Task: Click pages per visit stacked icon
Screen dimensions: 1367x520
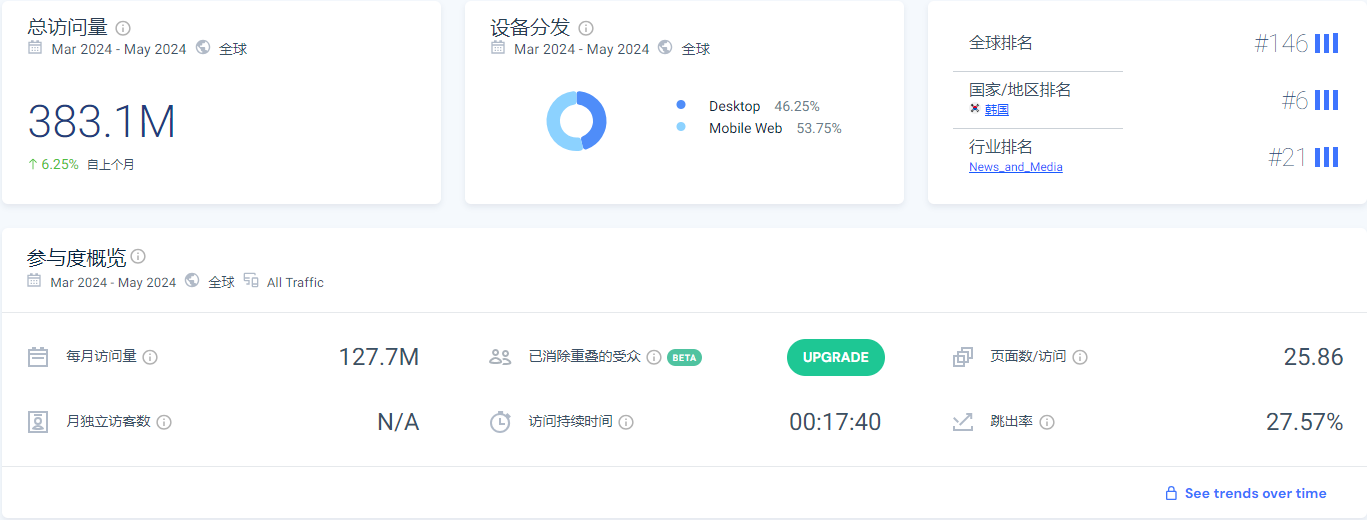Action: click(x=963, y=357)
